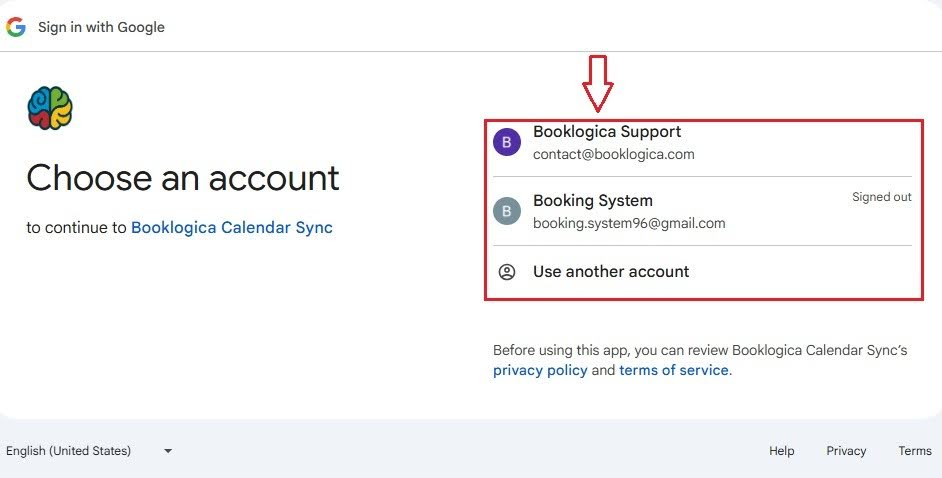Click the Sign in with Google header text
Viewport: 942px width, 478px height.
[101, 27]
